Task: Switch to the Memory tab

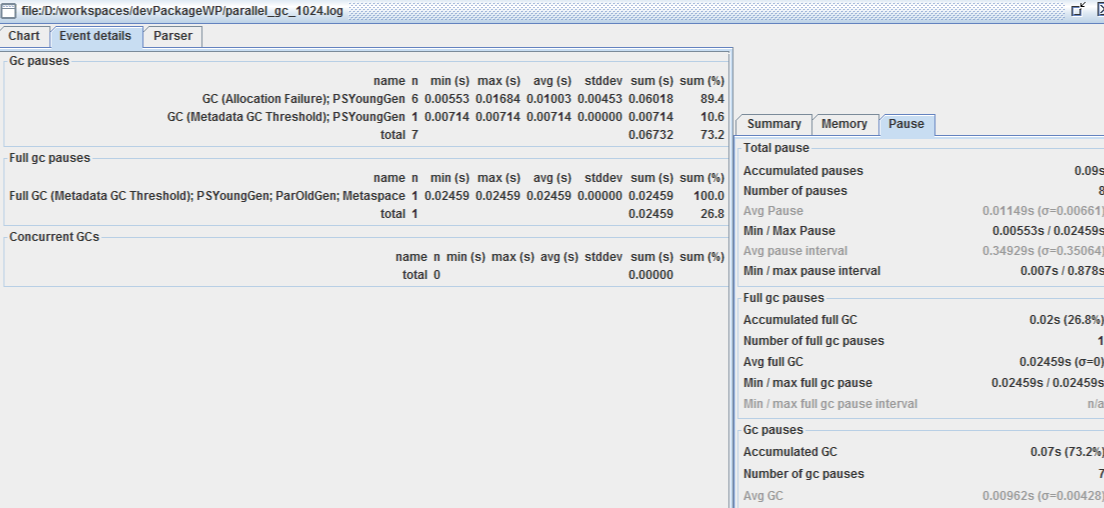Action: coord(844,124)
